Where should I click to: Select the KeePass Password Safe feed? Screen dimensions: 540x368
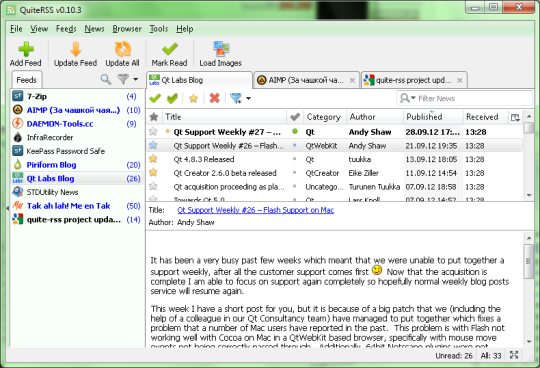(76, 151)
